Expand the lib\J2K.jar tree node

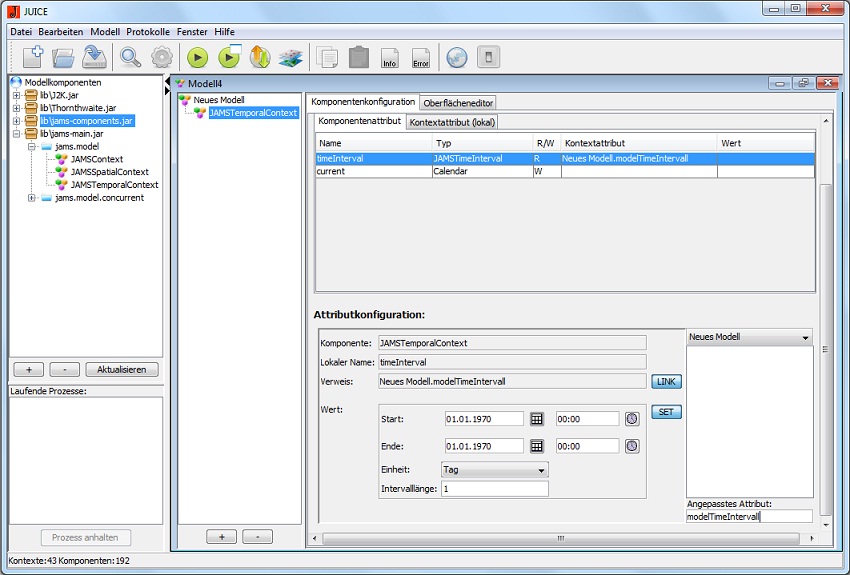tap(17, 95)
